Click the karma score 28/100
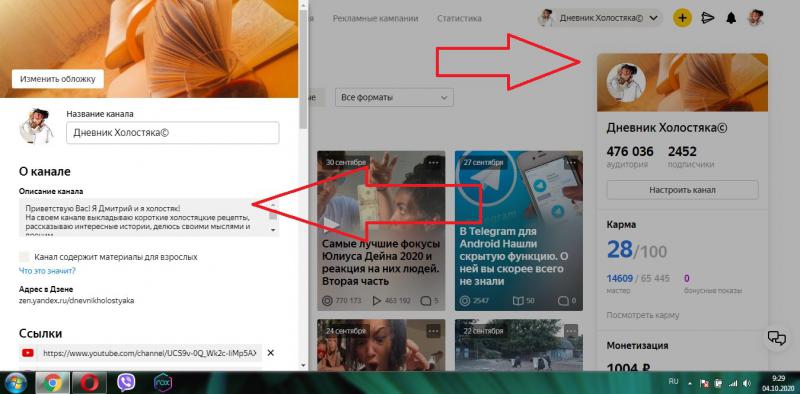 [x=637, y=250]
